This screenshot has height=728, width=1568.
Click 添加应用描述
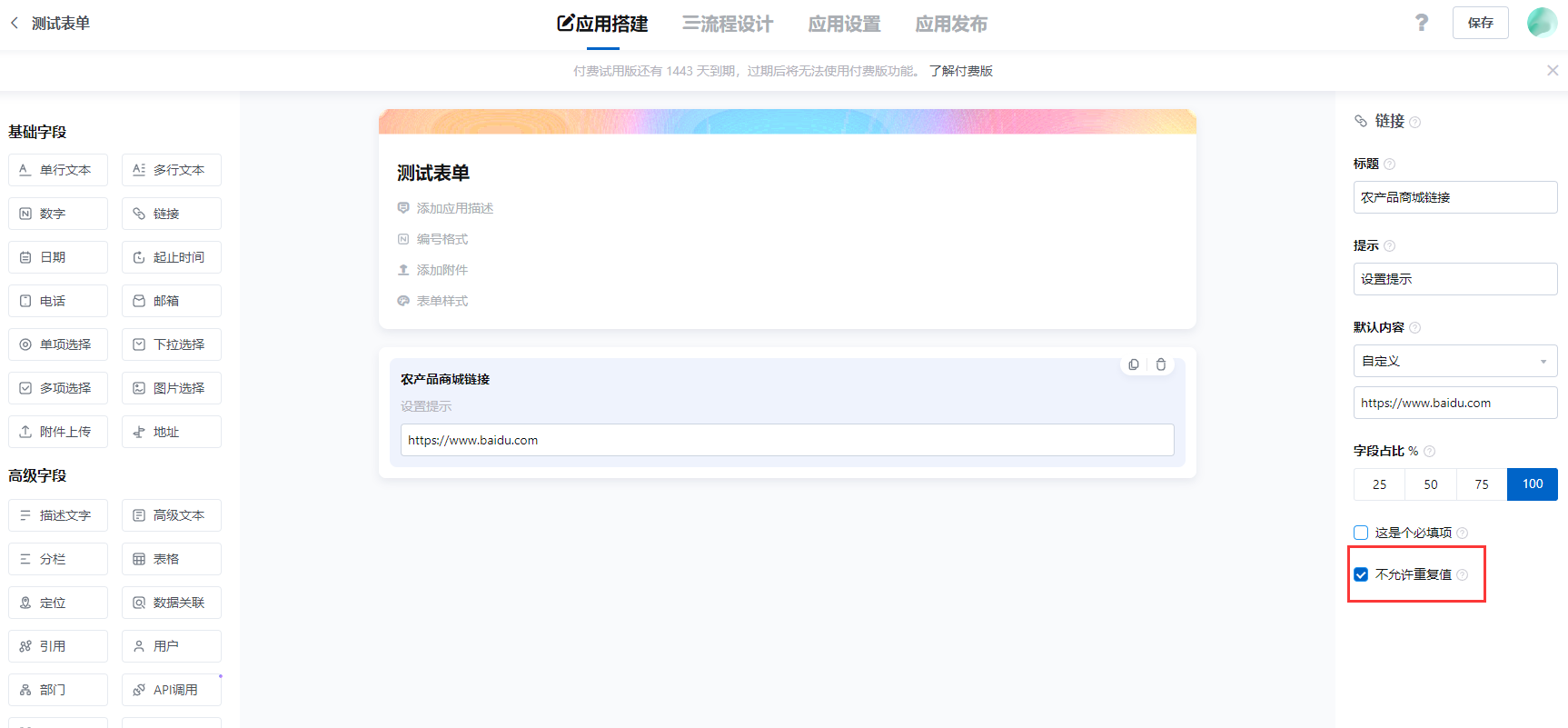[445, 208]
